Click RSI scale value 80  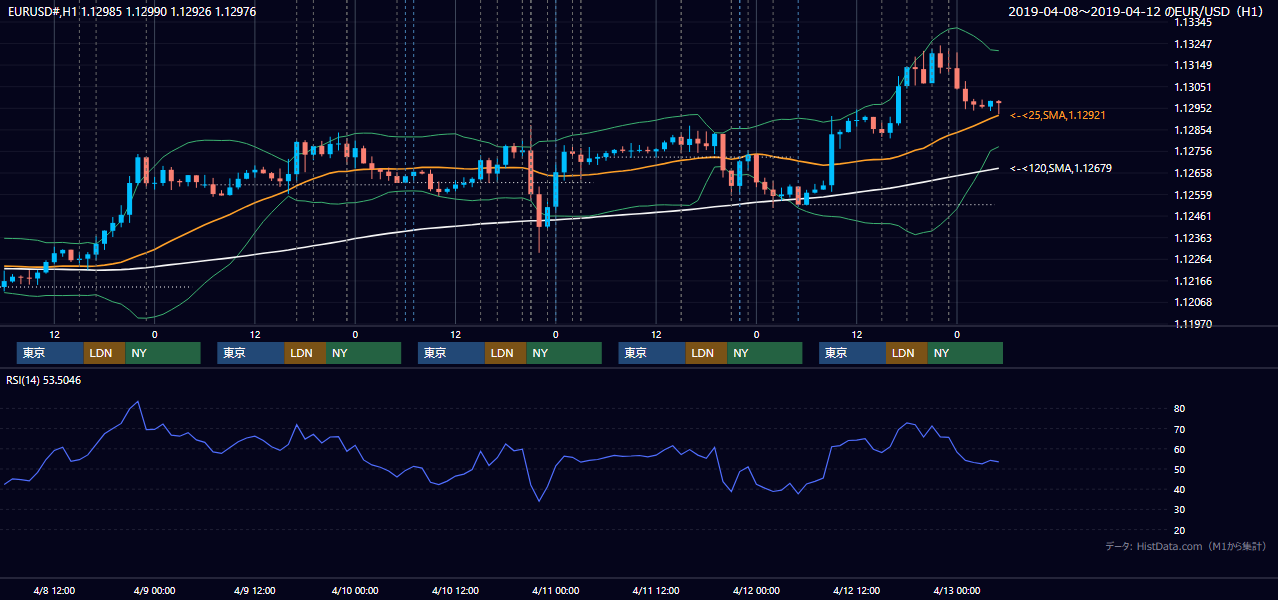1180,409
